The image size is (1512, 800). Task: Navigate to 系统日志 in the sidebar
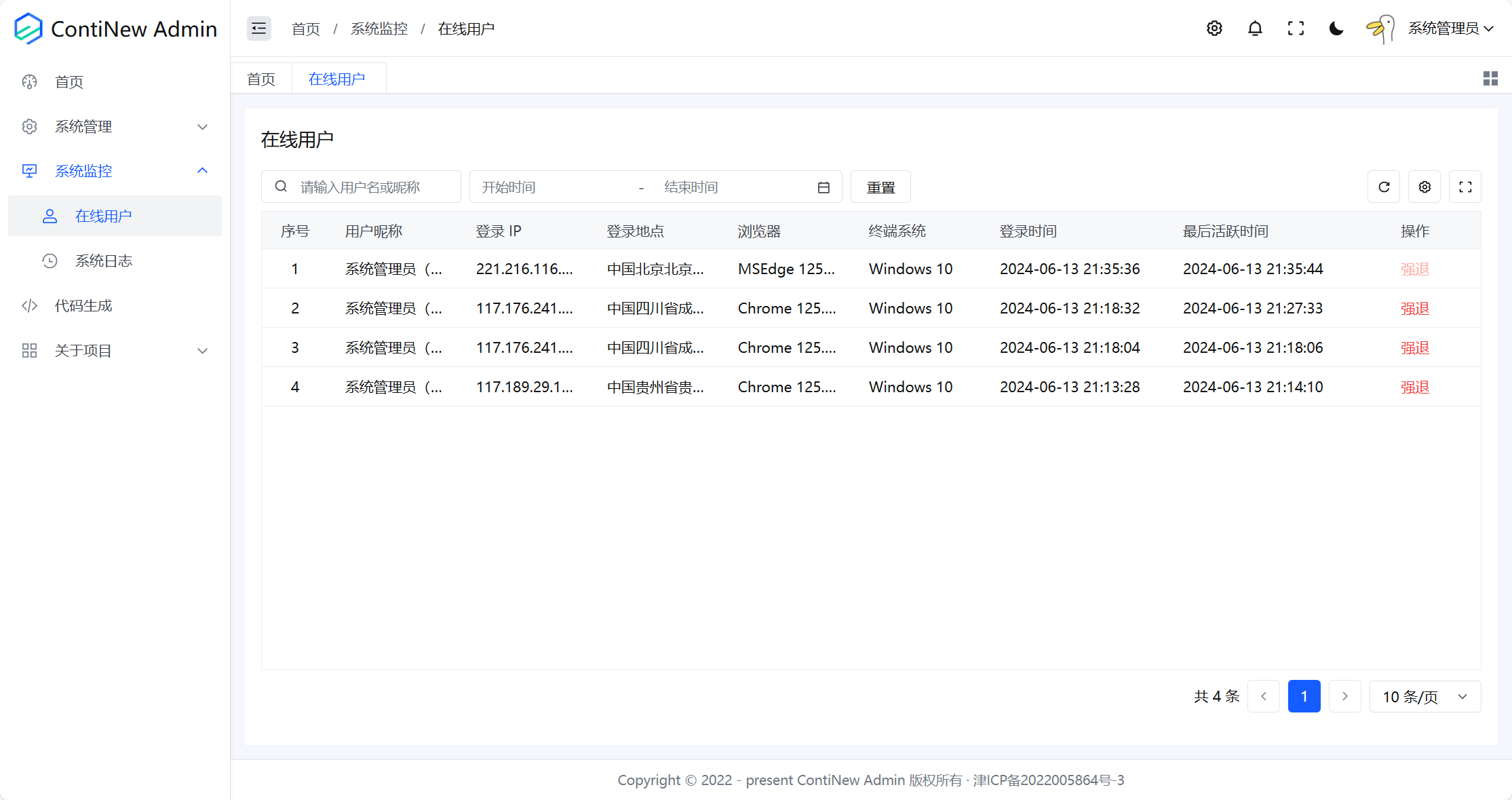tap(104, 261)
